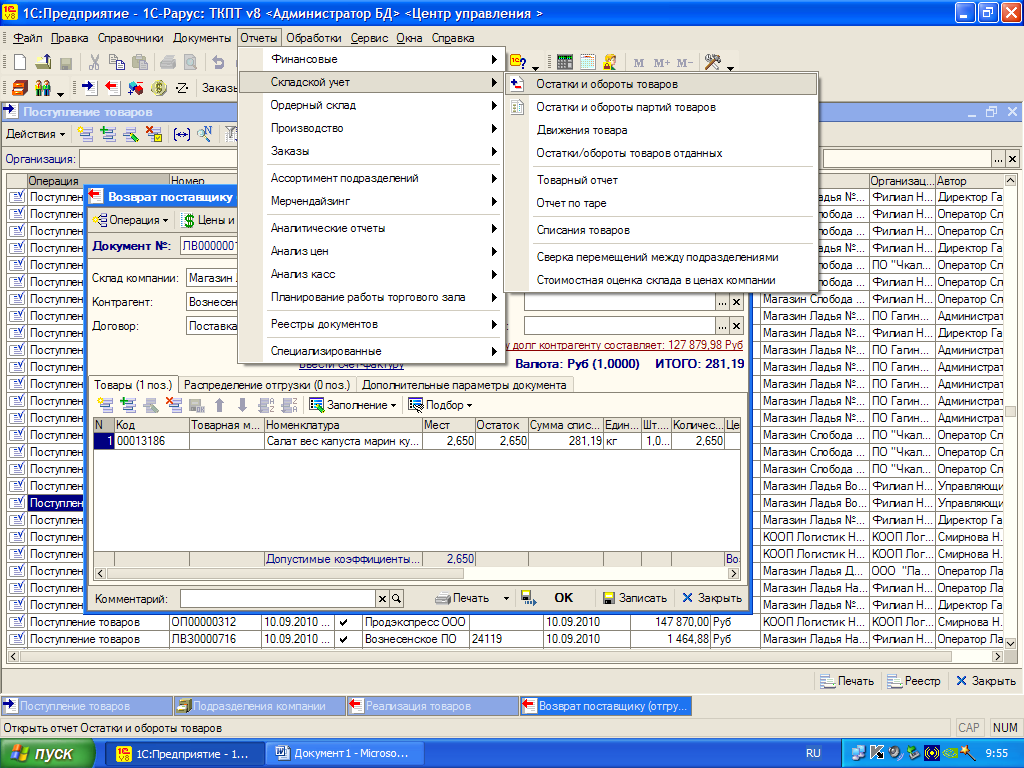The height and width of the screenshot is (768, 1024).
Task: Click into the Комментарий input field
Action: (278, 598)
